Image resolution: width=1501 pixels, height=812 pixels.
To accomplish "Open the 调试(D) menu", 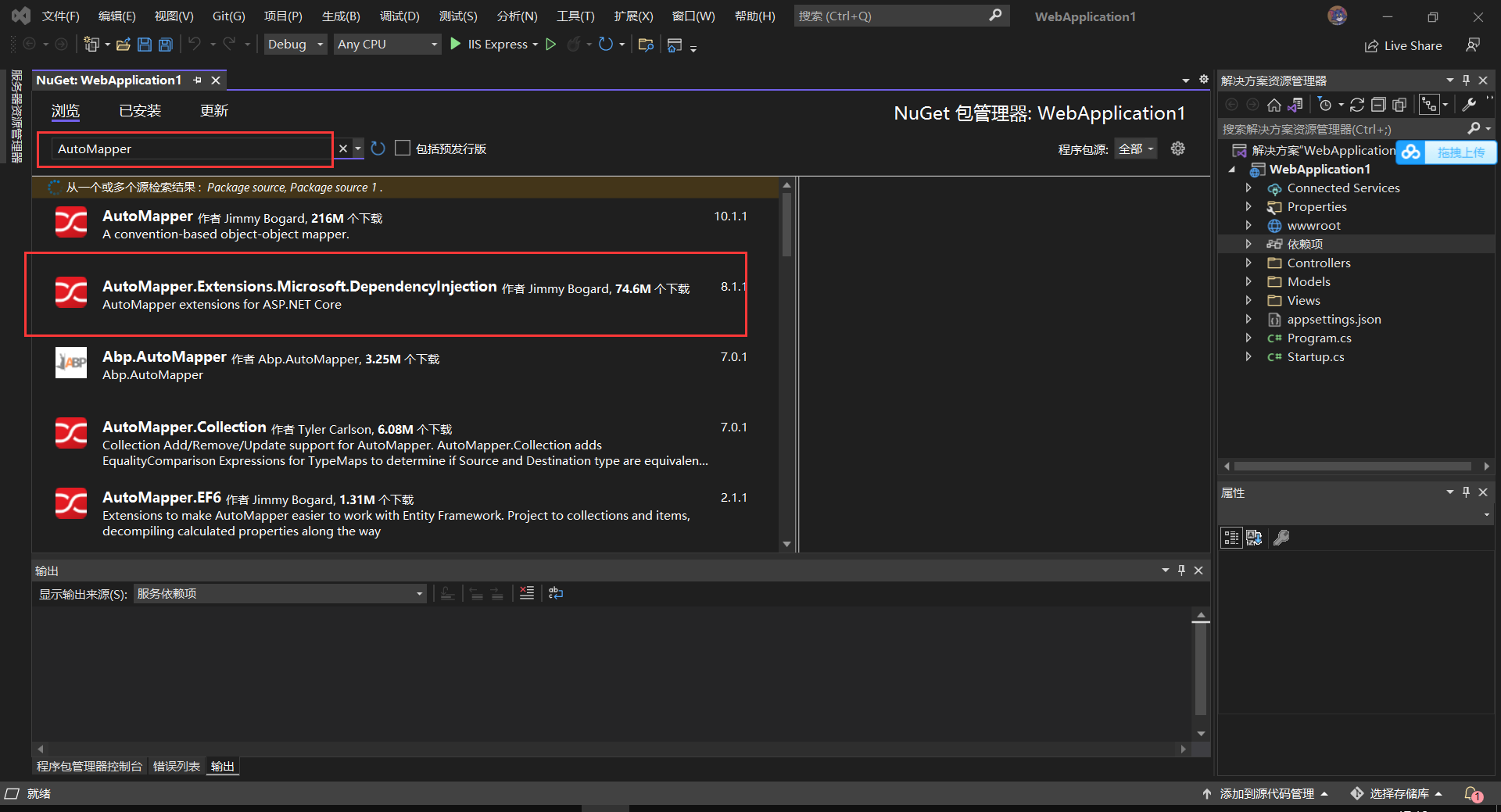I will tap(399, 16).
